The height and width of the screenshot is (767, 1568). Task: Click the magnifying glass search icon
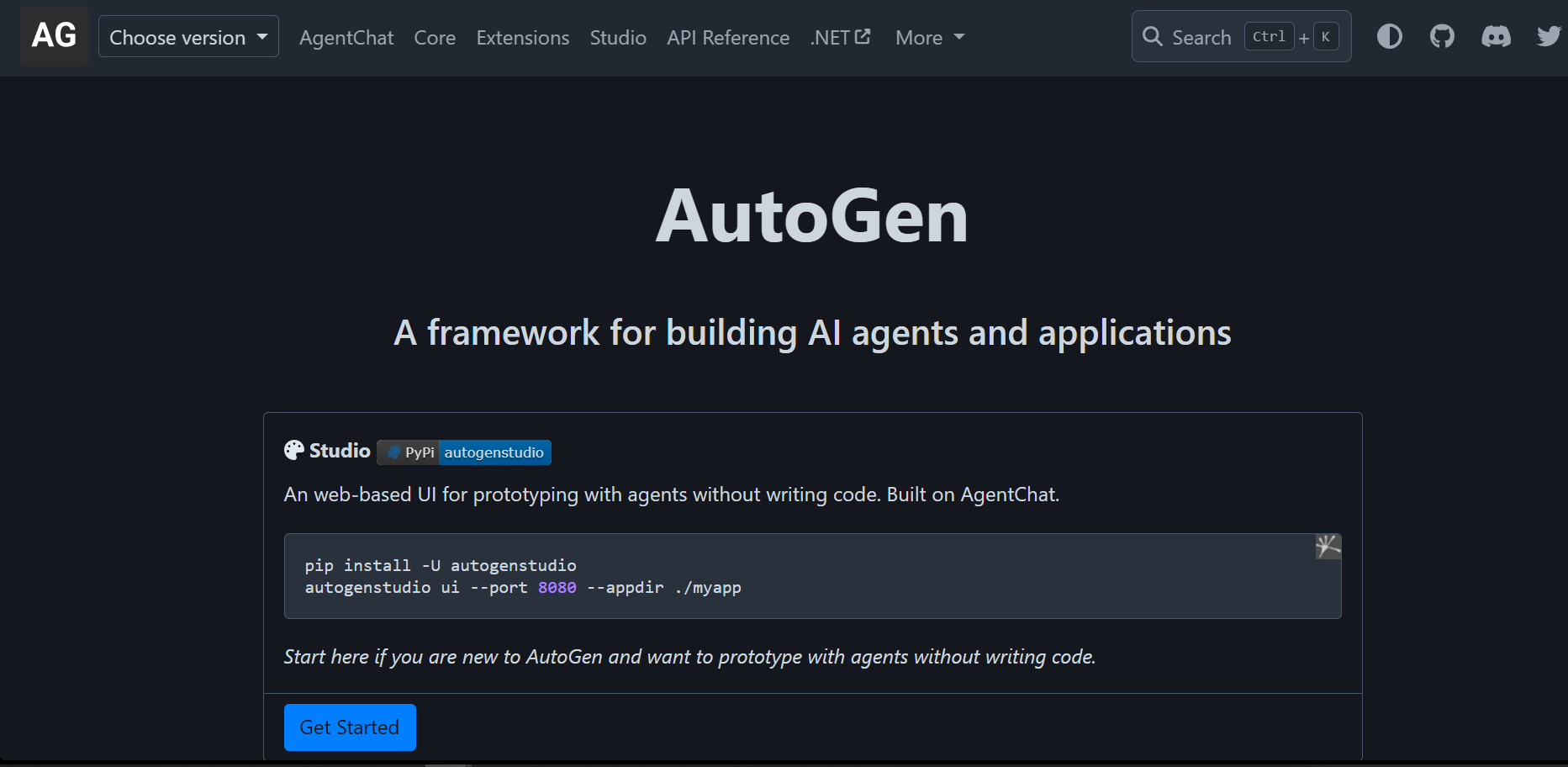click(1152, 37)
